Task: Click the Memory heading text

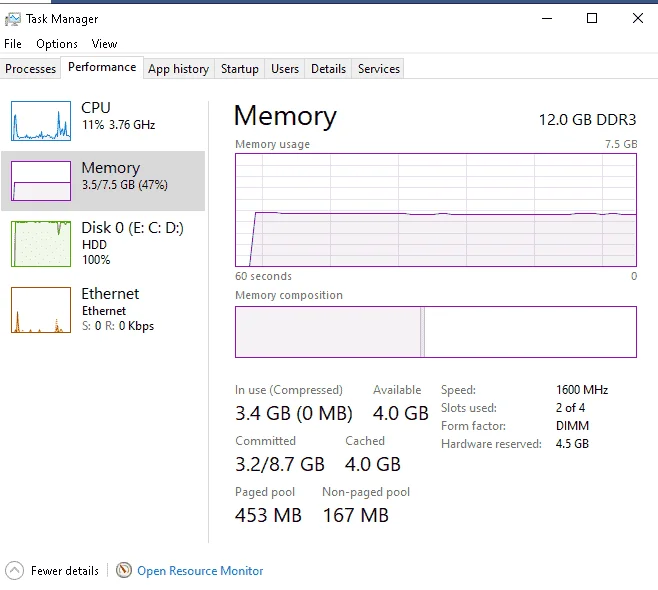Action: point(285,116)
